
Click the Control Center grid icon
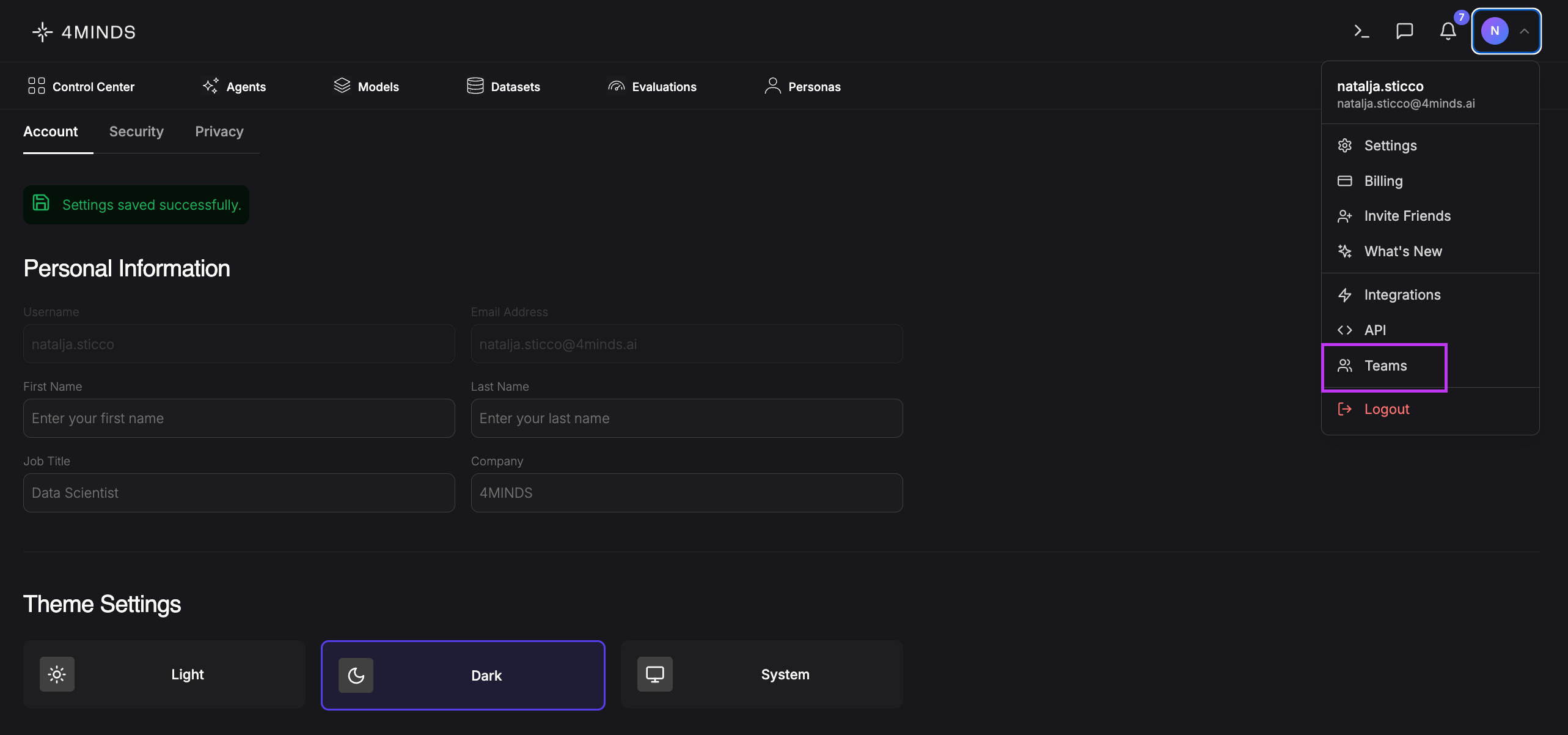pos(37,86)
